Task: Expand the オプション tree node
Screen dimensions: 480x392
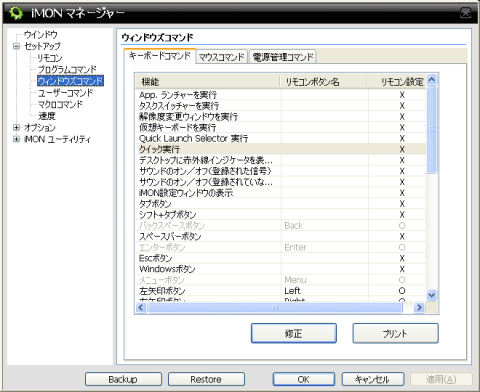Action: pos(16,127)
